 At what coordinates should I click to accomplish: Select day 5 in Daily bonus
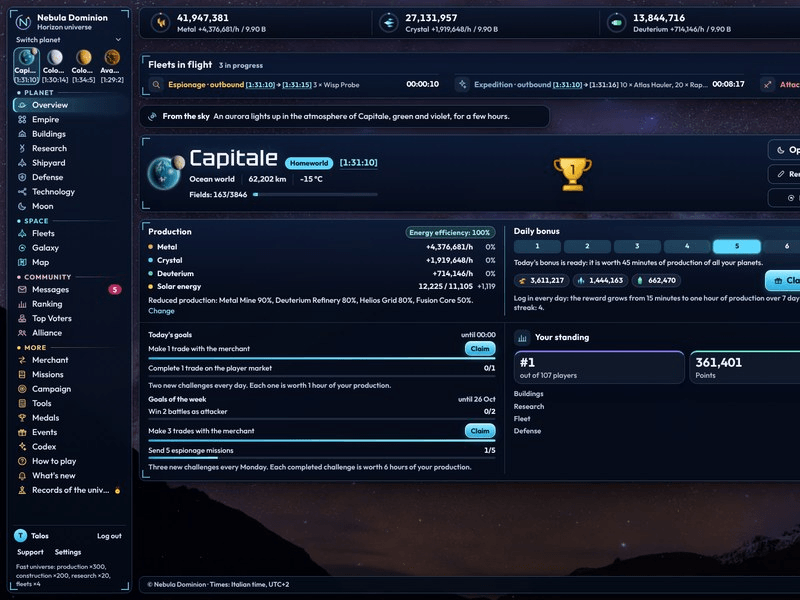tap(737, 246)
